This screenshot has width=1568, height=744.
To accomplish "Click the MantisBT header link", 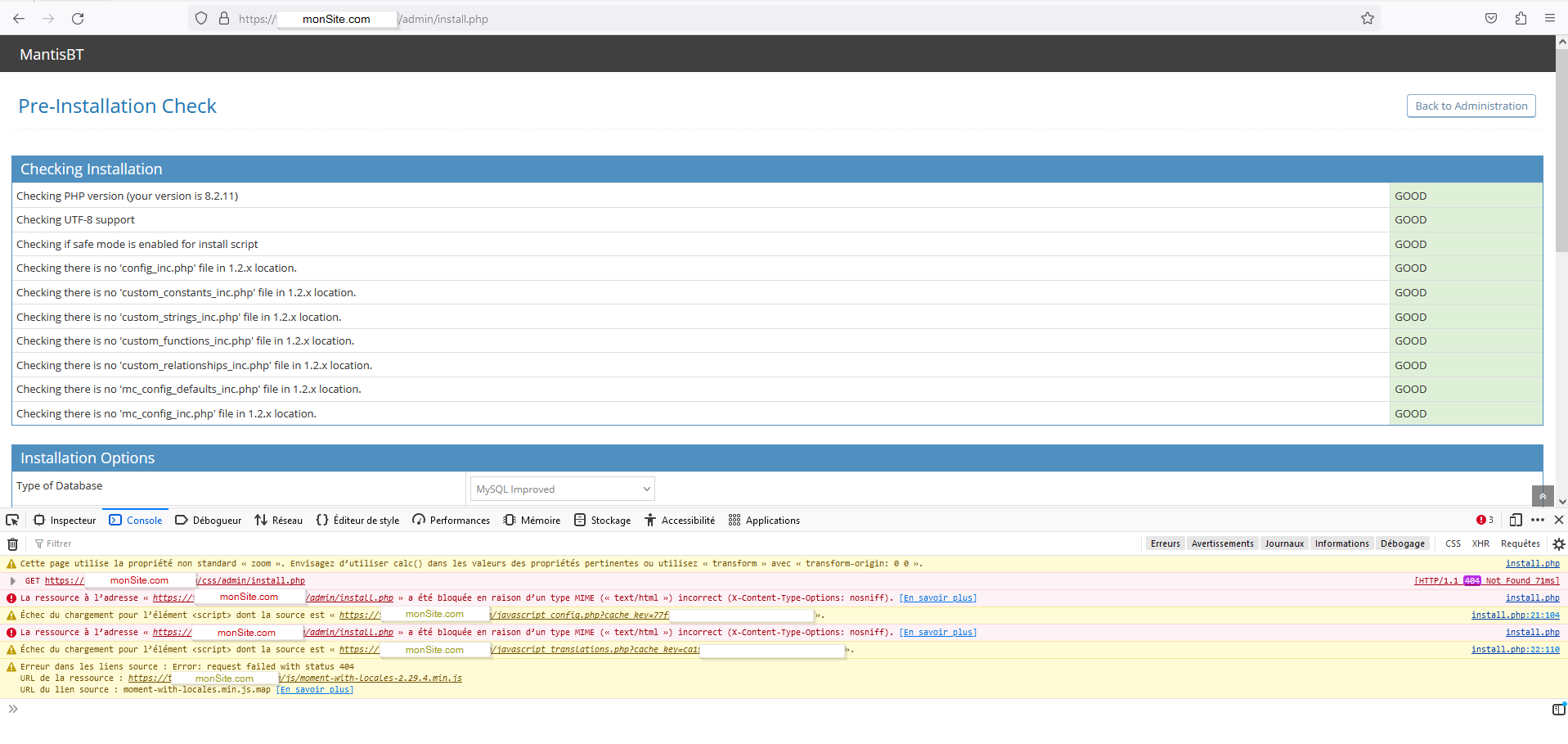I will [x=52, y=55].
